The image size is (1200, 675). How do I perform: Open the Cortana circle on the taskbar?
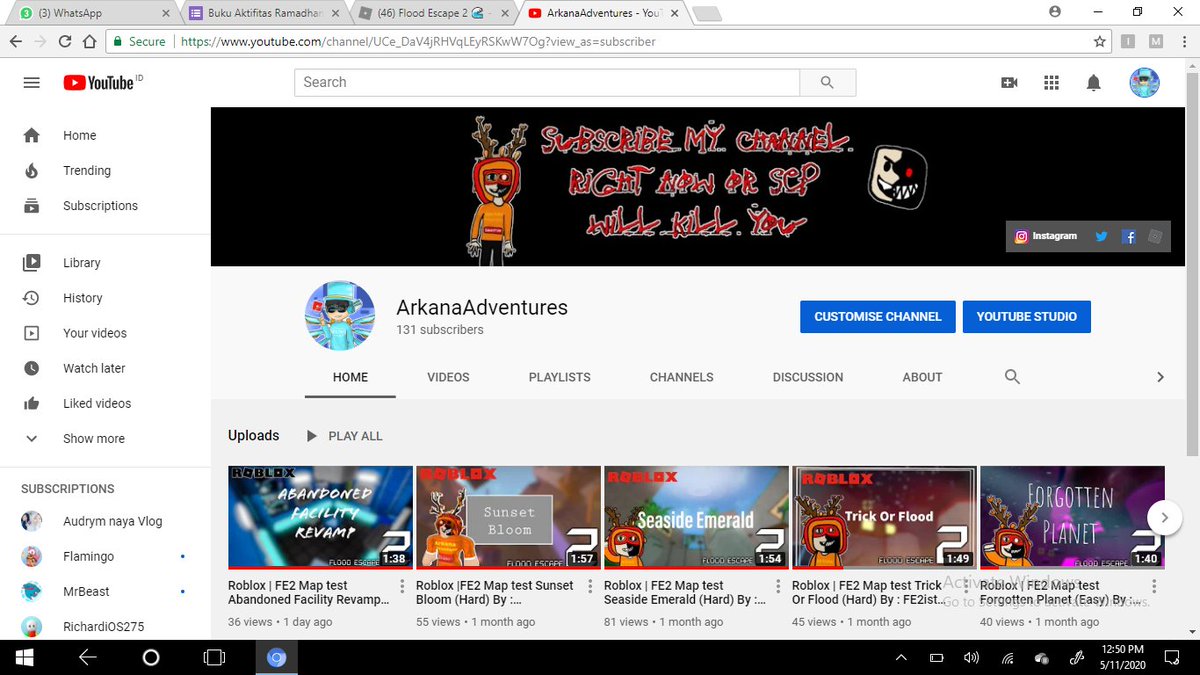tap(151, 657)
